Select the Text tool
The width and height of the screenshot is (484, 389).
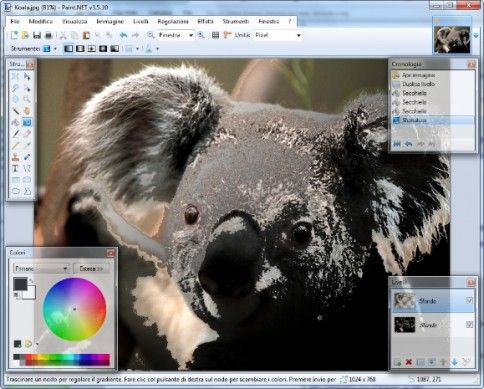[x=15, y=168]
